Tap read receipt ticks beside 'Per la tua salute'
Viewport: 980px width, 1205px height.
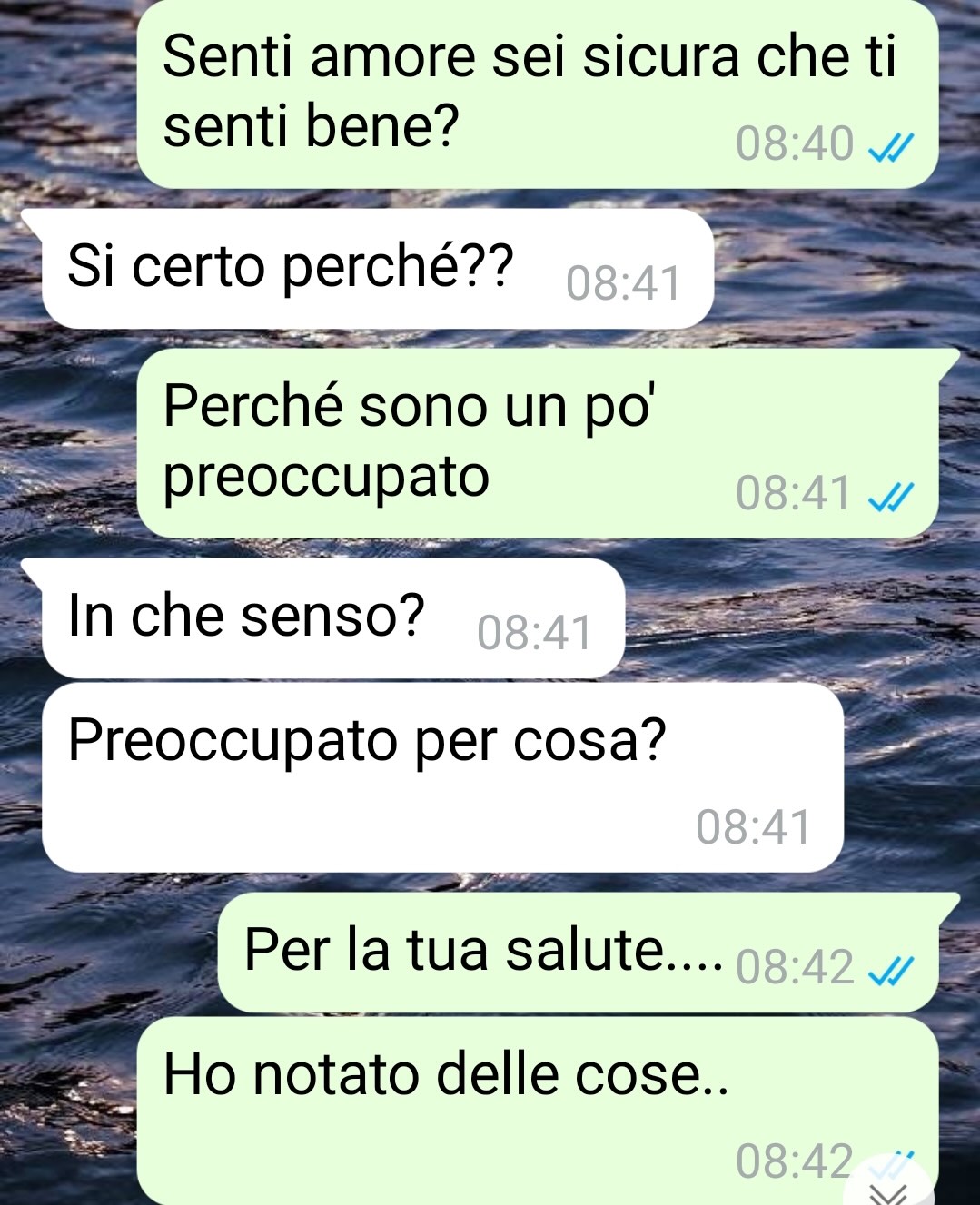(890, 970)
